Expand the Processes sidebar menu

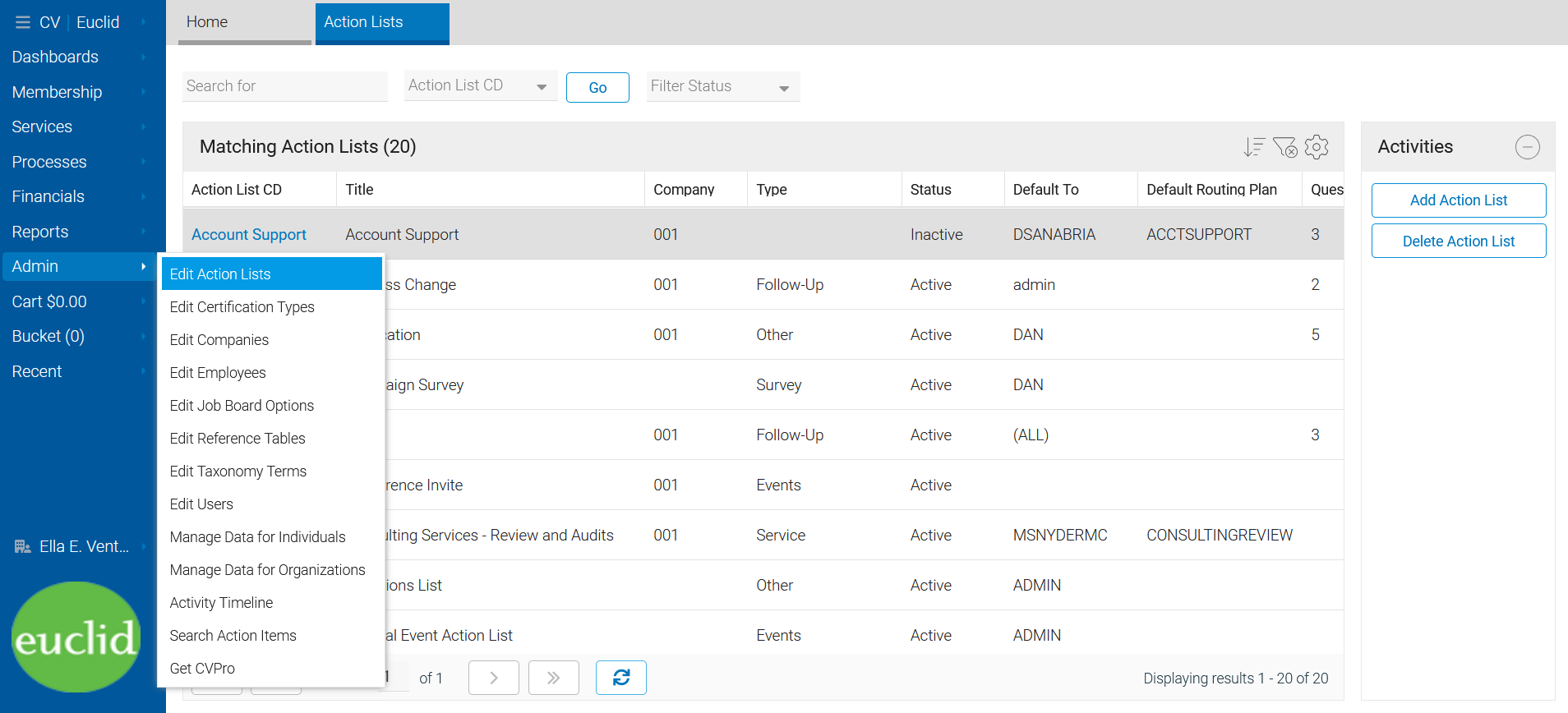[x=79, y=162]
